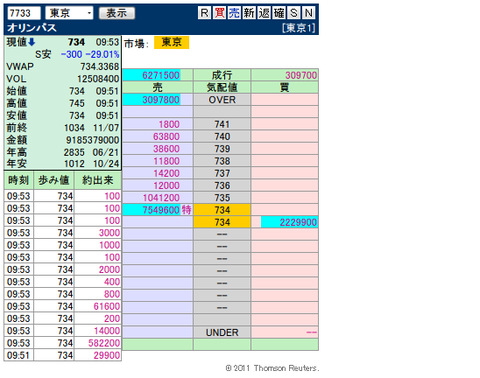Click sell quantity 1041200 at 735
The image size is (480, 378).
(161, 198)
